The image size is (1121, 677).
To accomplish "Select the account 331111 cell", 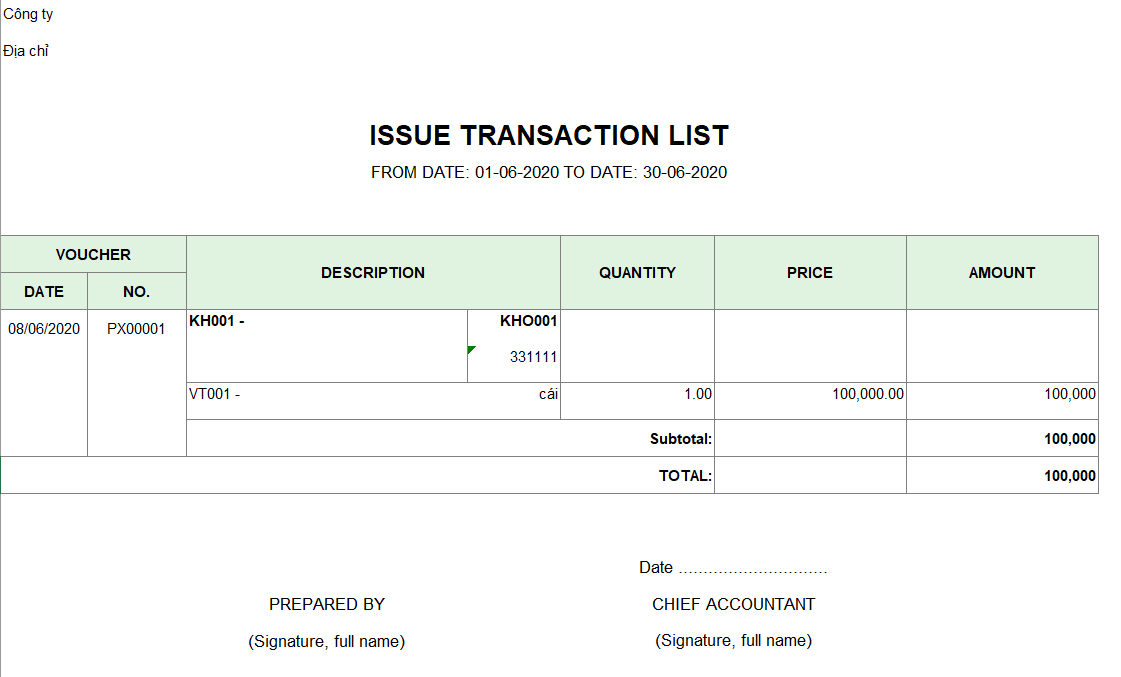I will point(533,357).
